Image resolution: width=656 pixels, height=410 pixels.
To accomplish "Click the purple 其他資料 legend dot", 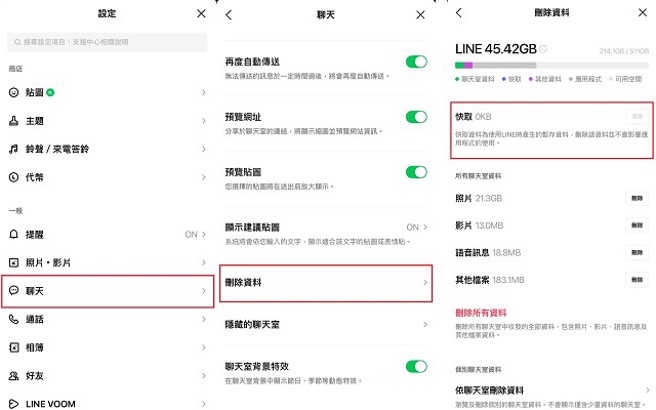I will point(530,79).
